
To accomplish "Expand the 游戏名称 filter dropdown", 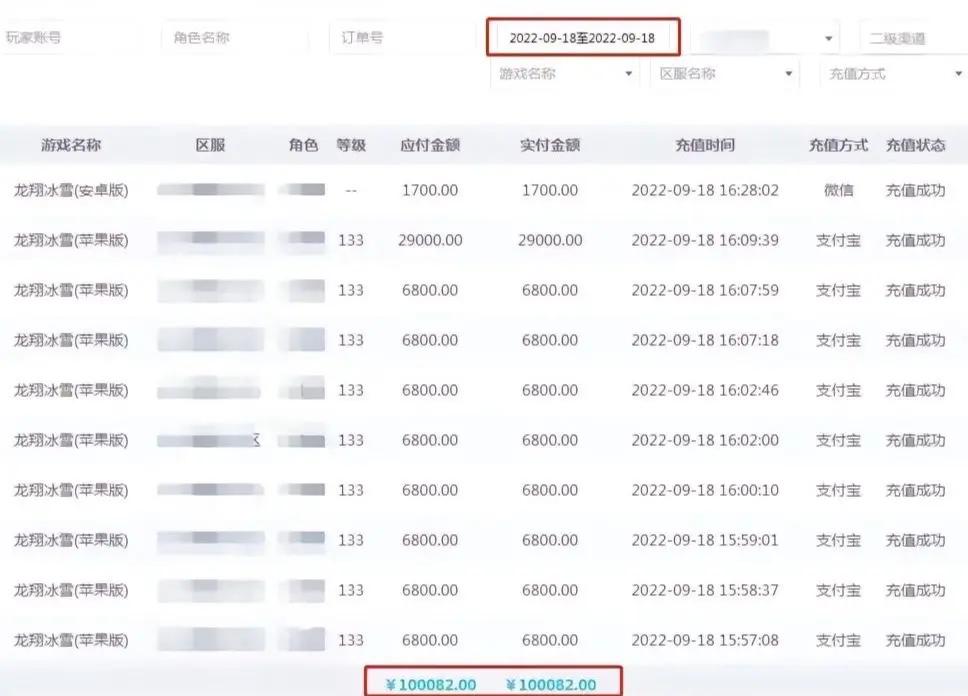I will [565, 74].
